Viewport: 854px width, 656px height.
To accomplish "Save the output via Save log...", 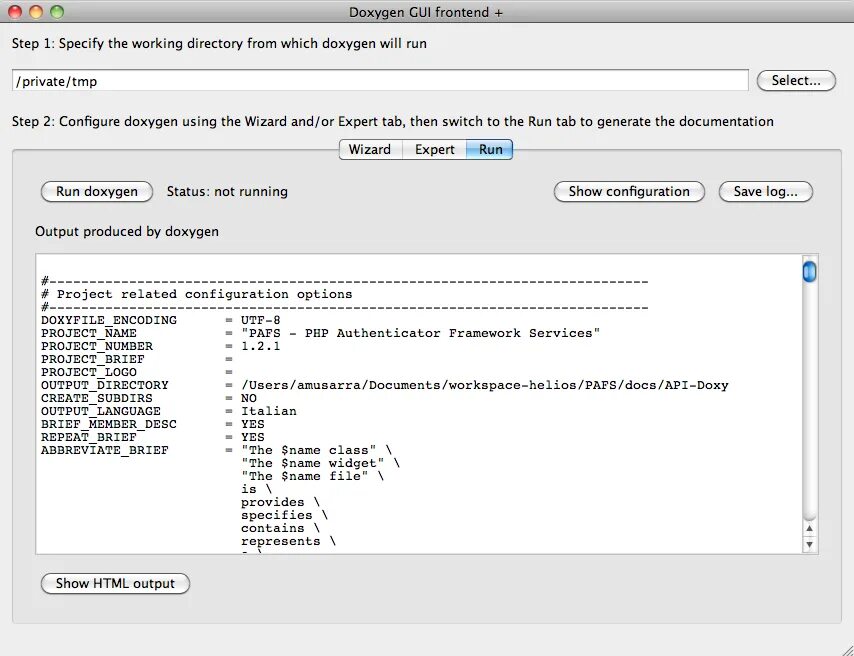I will (x=765, y=192).
